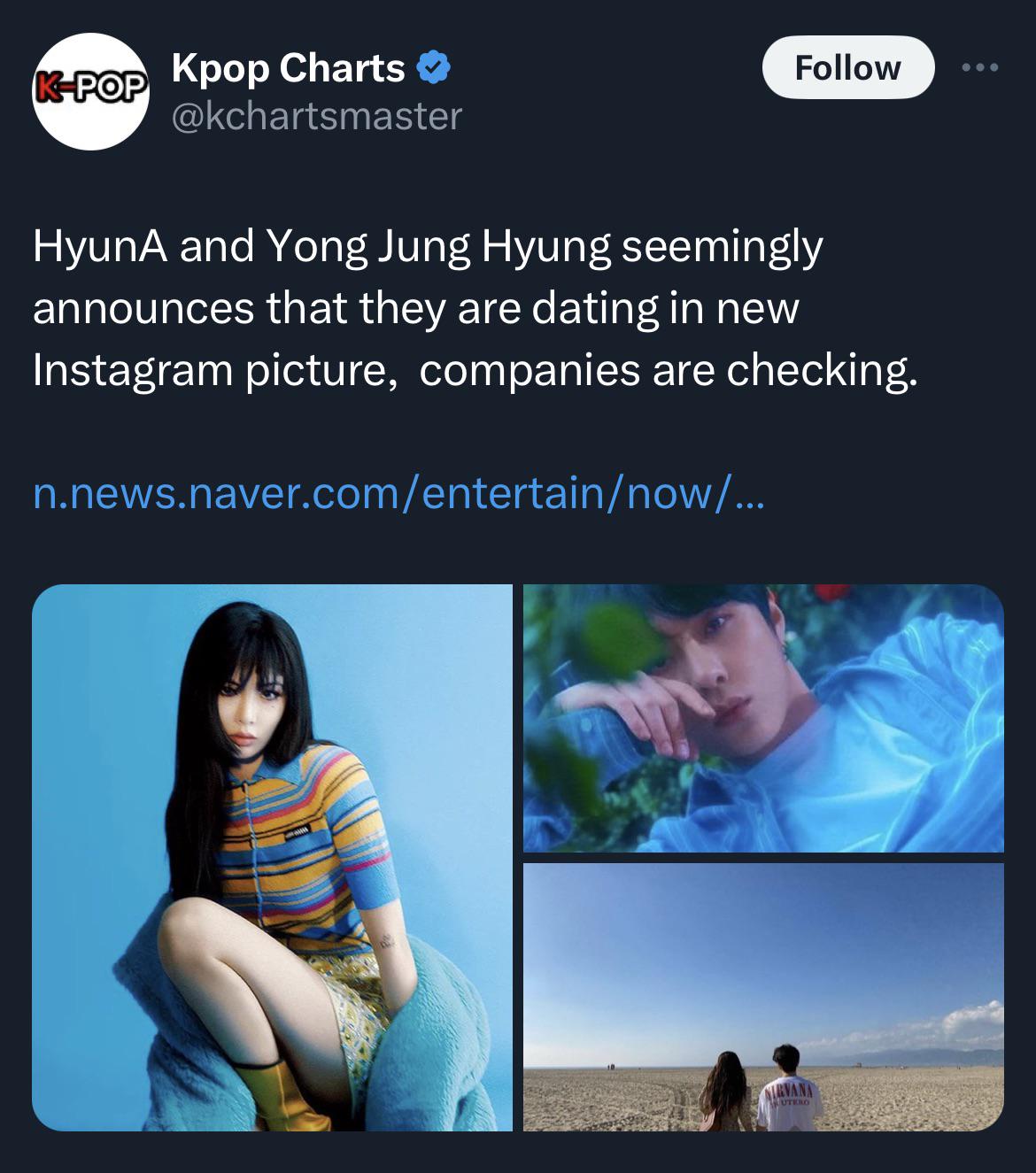Open the three-dot more options menu
This screenshot has height=1173, width=1036.
tap(981, 68)
